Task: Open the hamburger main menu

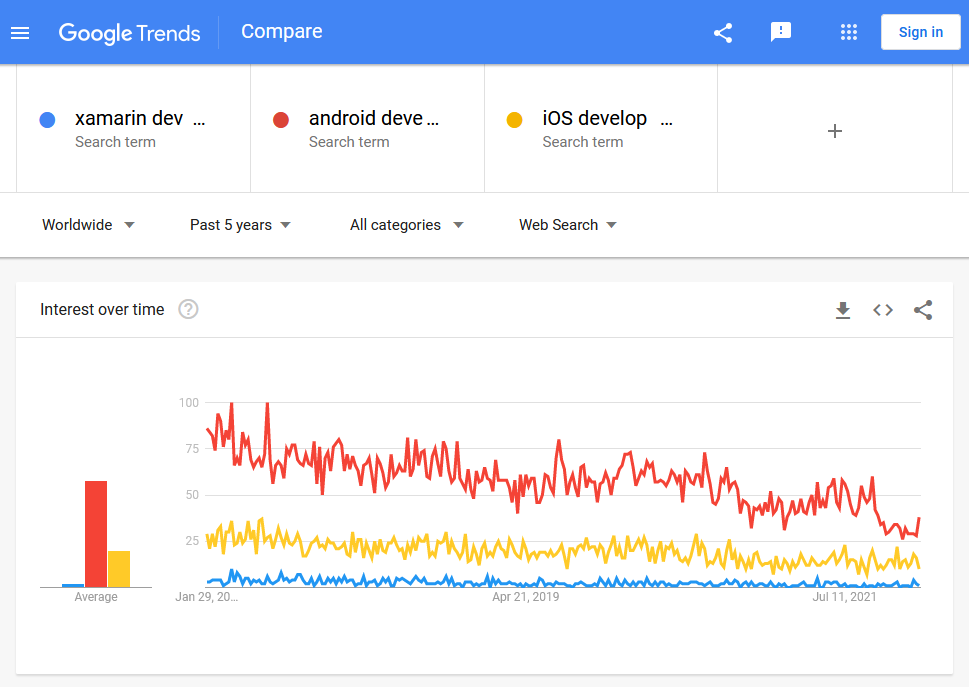Action: [20, 32]
